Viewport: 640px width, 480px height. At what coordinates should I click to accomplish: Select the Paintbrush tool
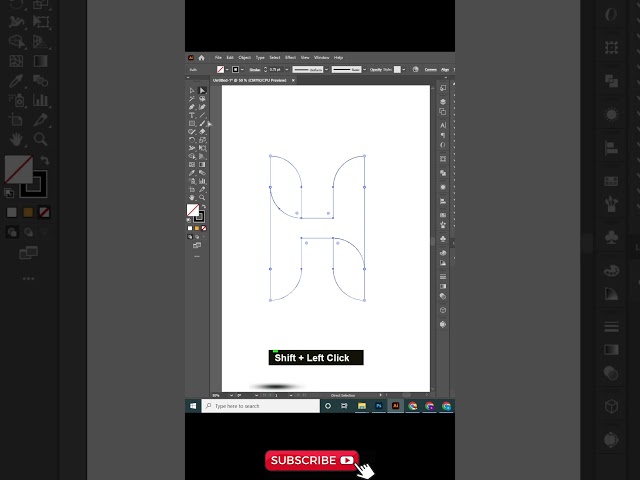pyautogui.click(x=202, y=123)
